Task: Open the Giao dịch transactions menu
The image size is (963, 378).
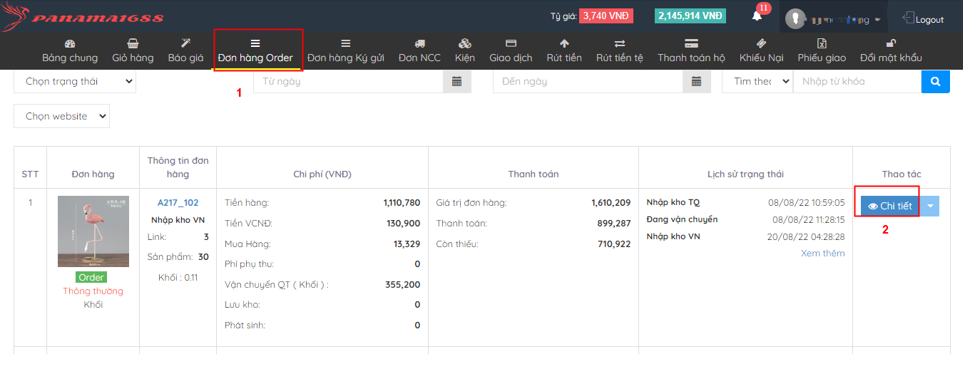Action: point(510,51)
